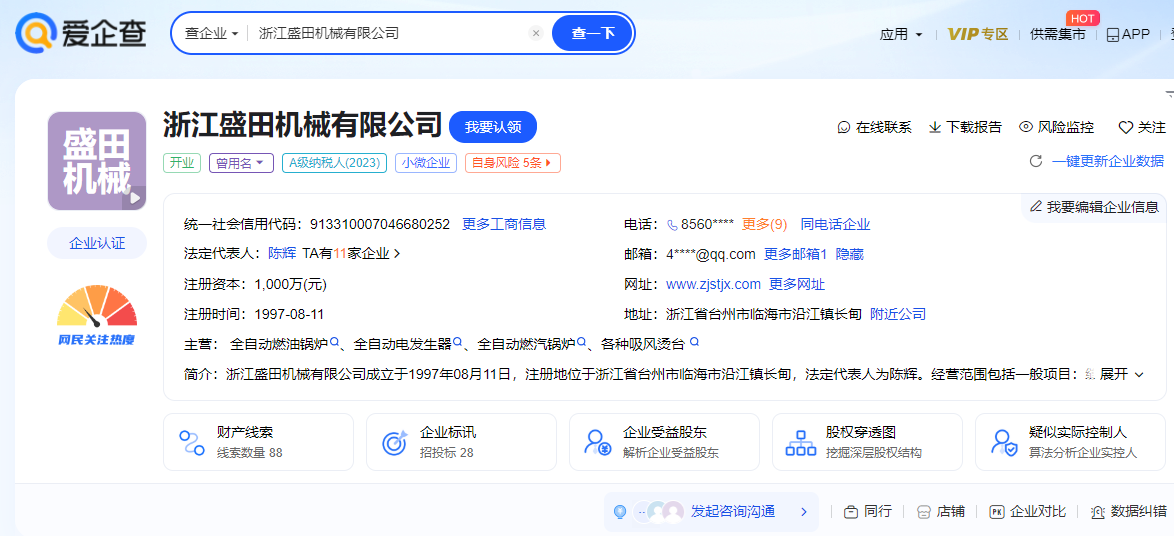This screenshot has width=1174, height=536.
Task: Open legal representative 陈辉 link
Action: (x=282, y=254)
